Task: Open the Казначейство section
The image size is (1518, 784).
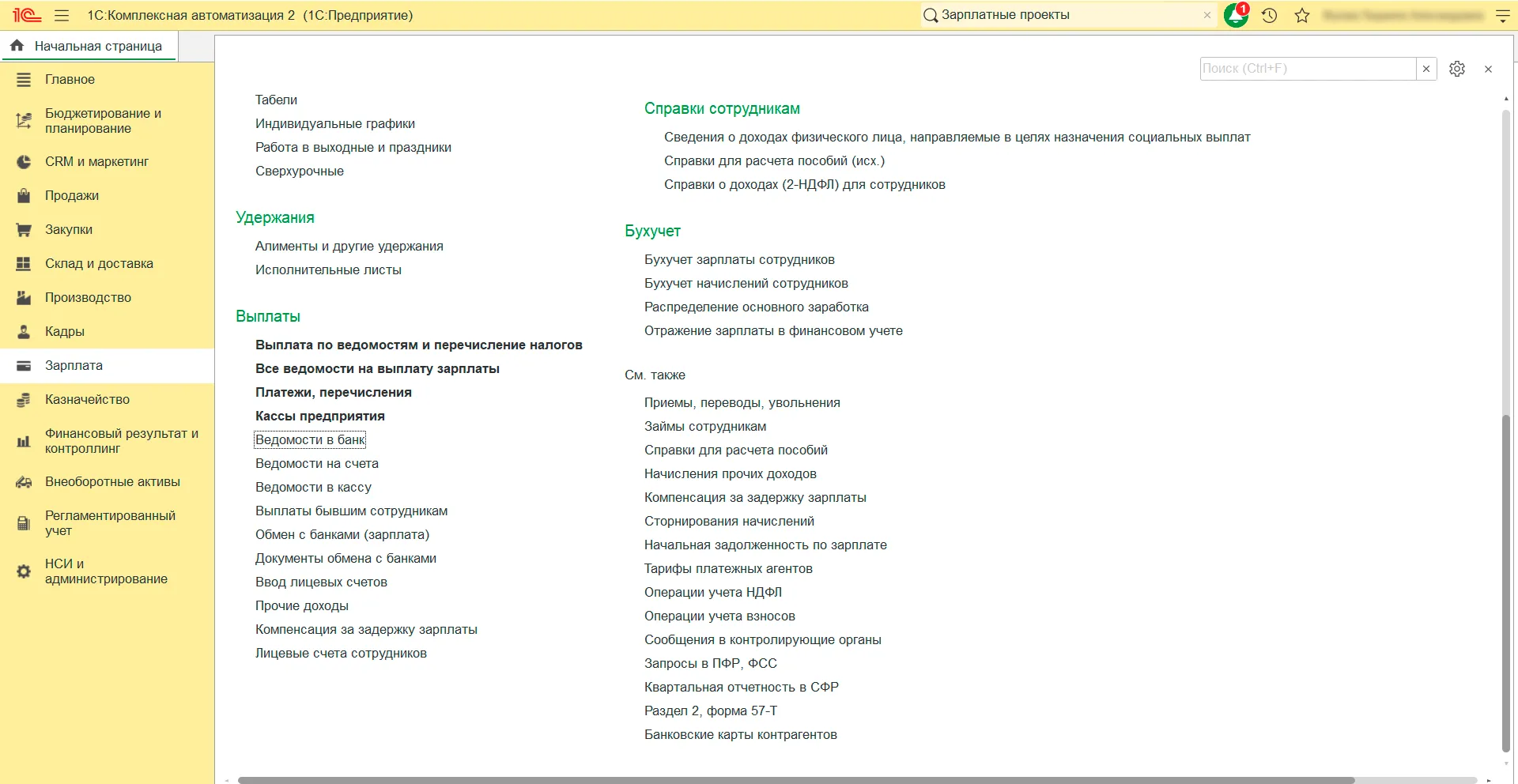Action: tap(87, 400)
